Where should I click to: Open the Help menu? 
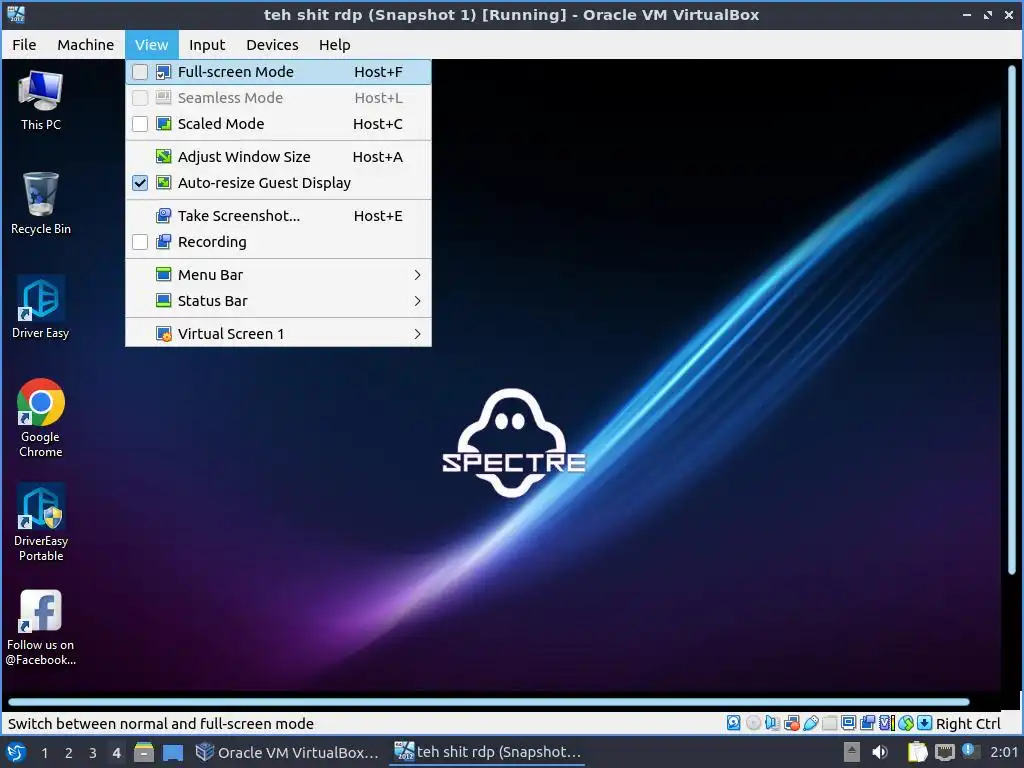(334, 44)
